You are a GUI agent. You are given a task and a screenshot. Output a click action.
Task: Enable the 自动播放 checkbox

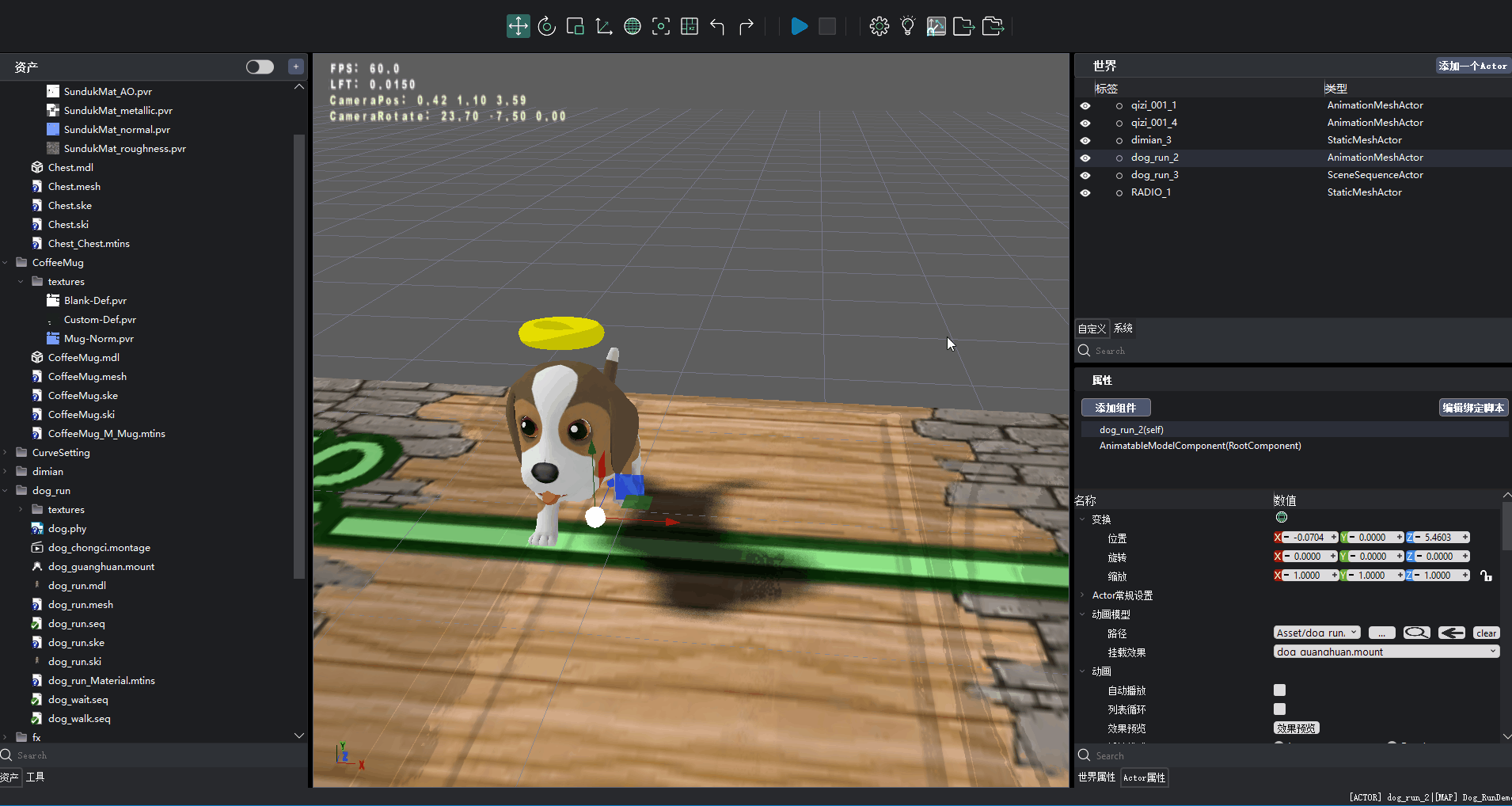coord(1279,690)
